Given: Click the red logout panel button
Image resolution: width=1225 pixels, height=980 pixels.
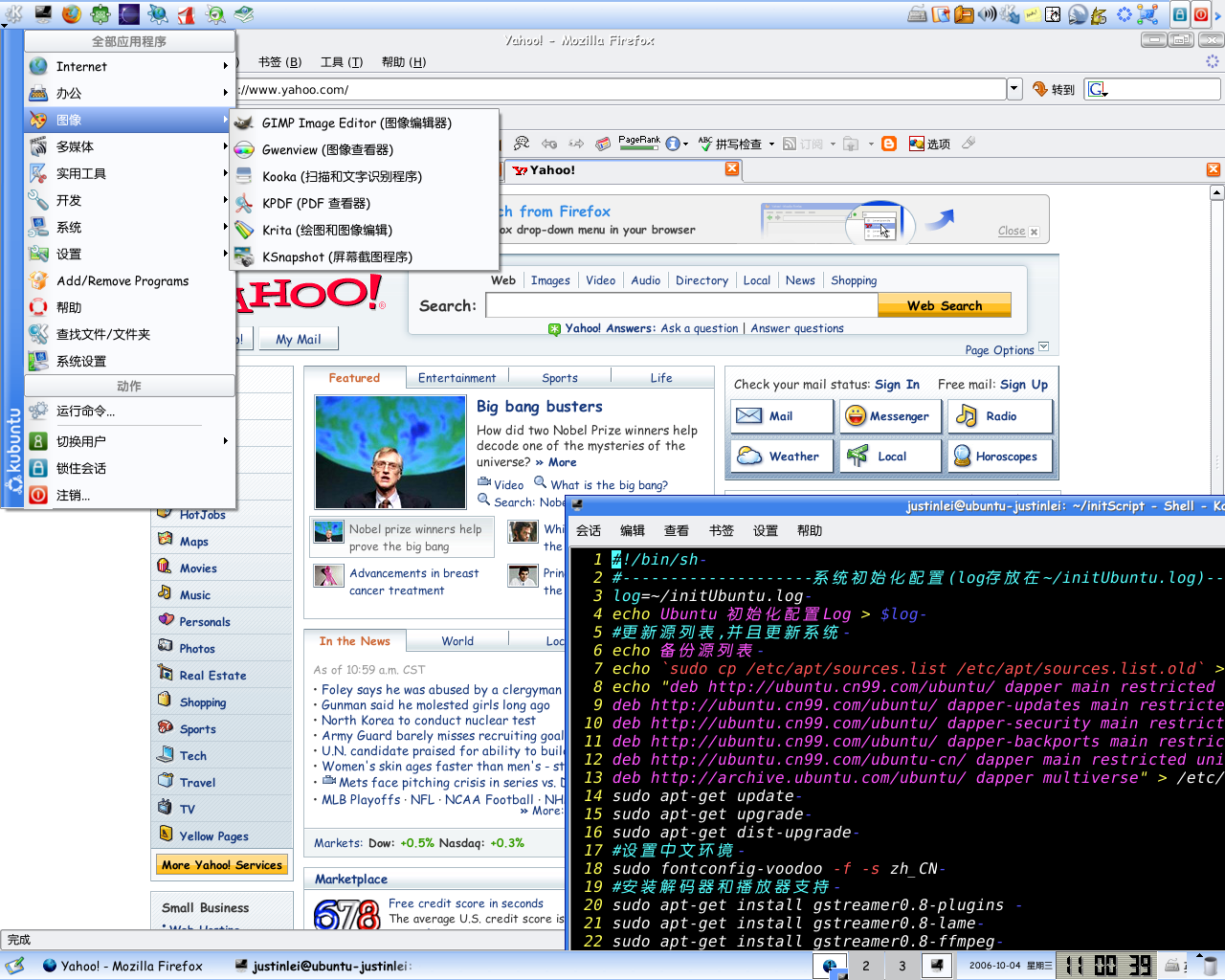Looking at the screenshot, I should [1201, 14].
